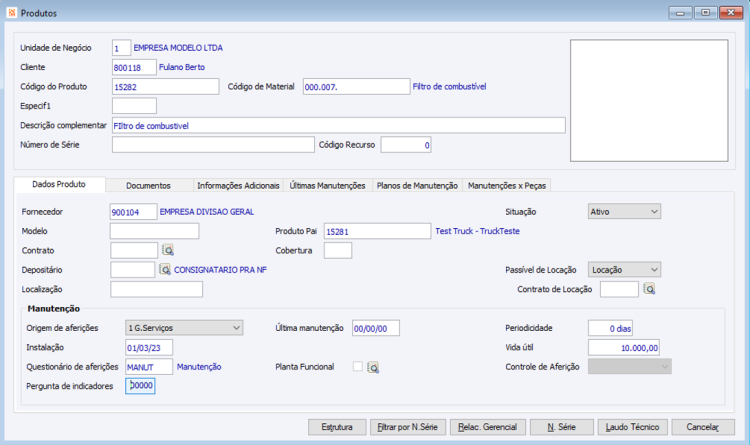Click the Test Truck - TruckTeste text

pyautogui.click(x=477, y=231)
